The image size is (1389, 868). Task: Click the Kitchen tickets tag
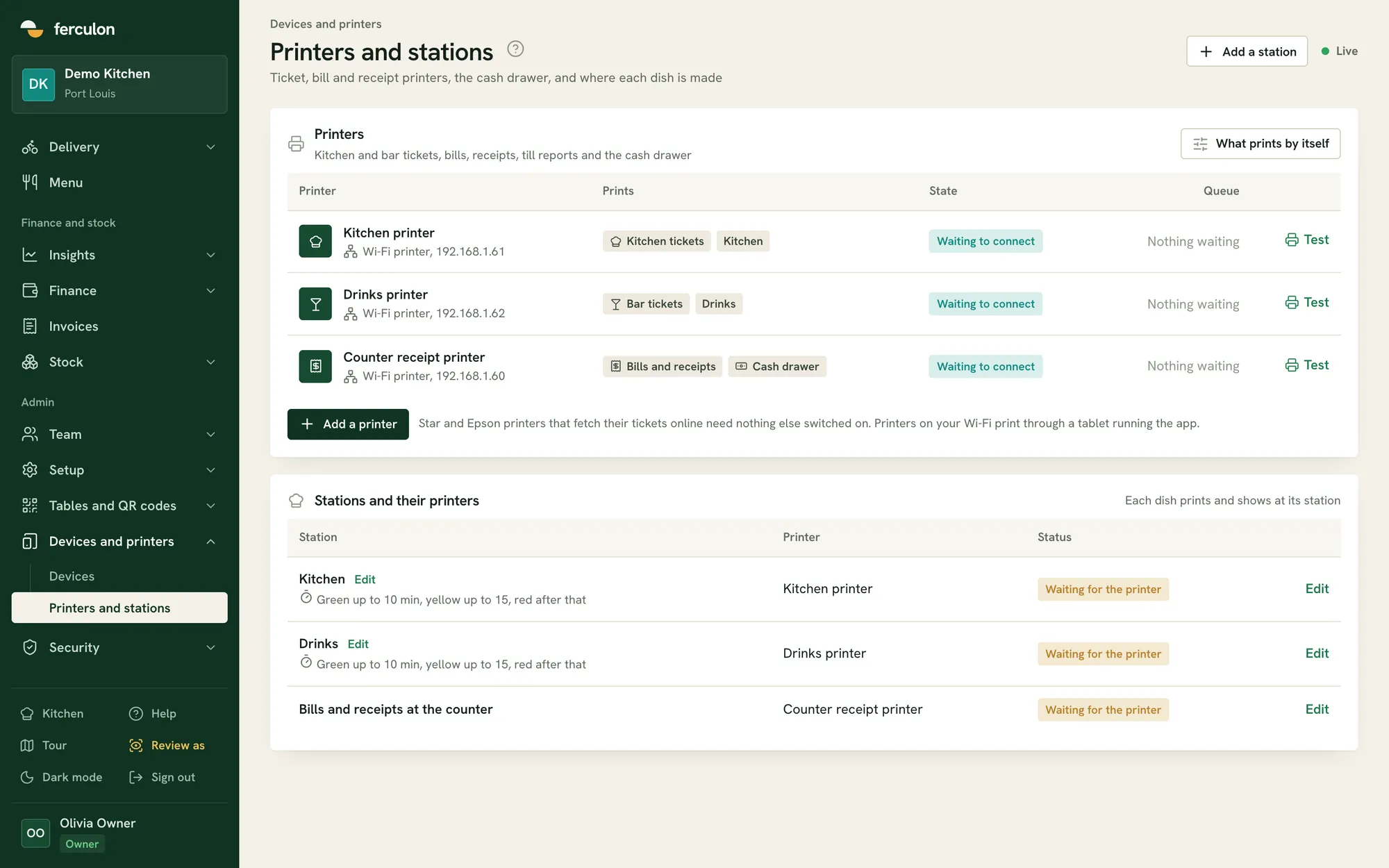(x=657, y=241)
